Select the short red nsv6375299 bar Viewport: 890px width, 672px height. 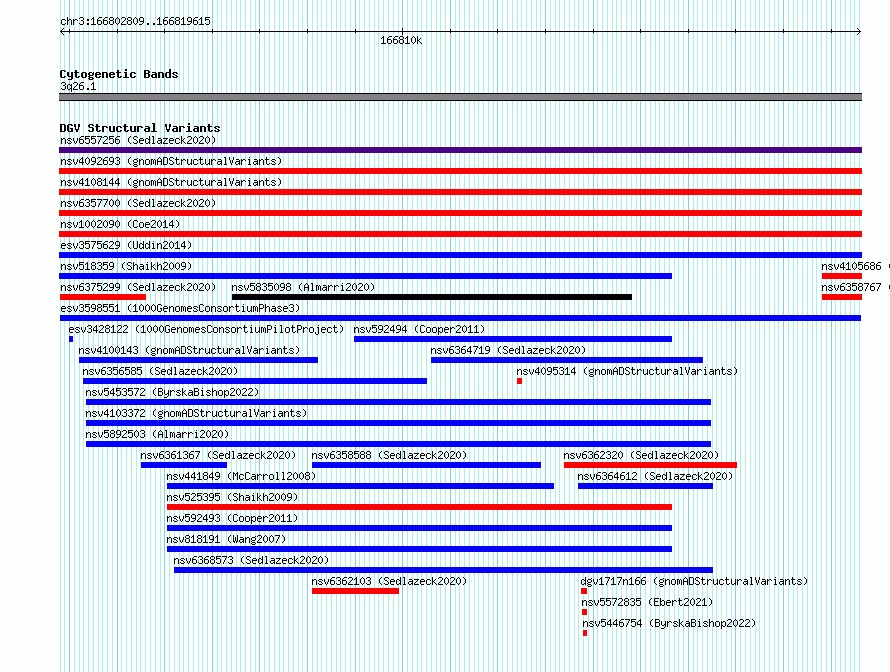pyautogui.click(x=103, y=297)
